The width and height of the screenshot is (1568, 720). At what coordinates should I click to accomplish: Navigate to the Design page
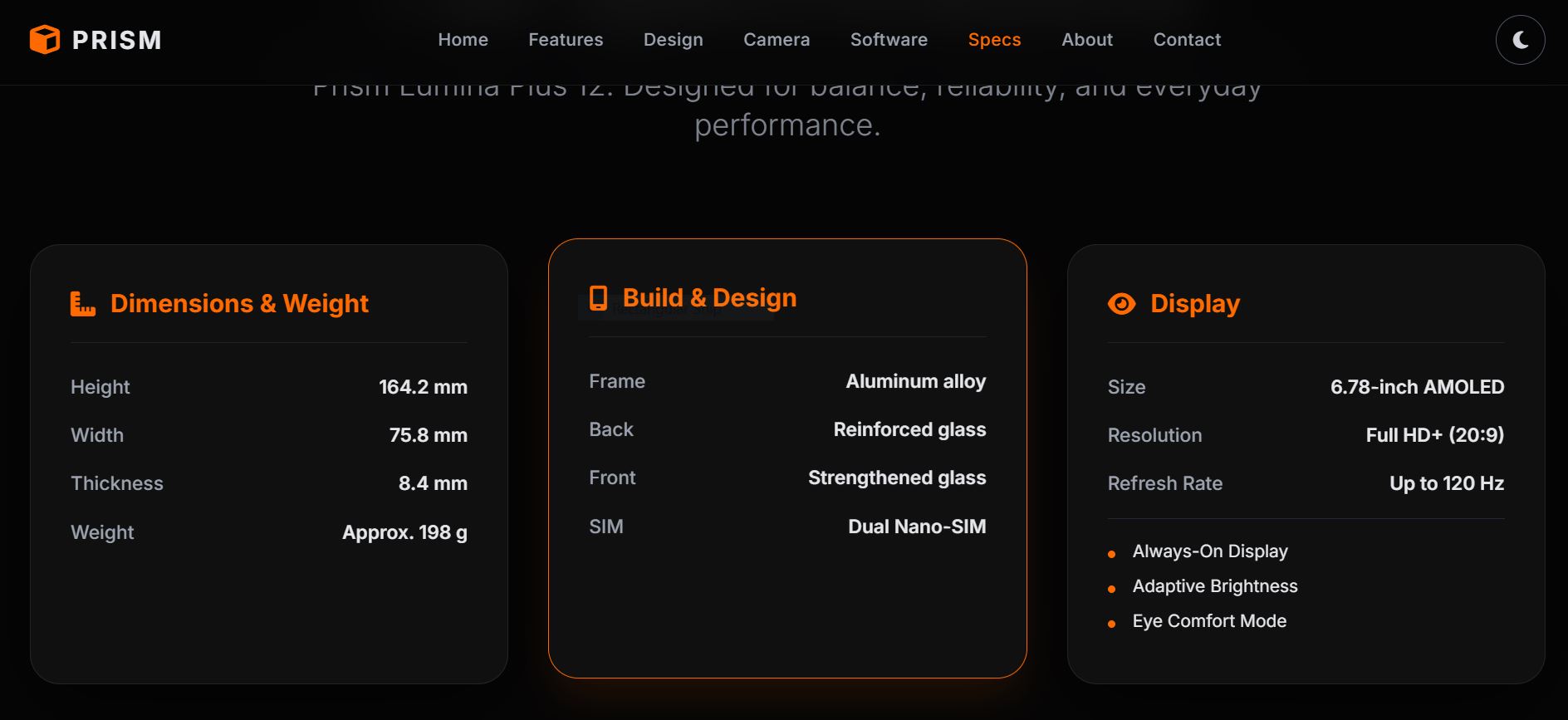point(673,40)
